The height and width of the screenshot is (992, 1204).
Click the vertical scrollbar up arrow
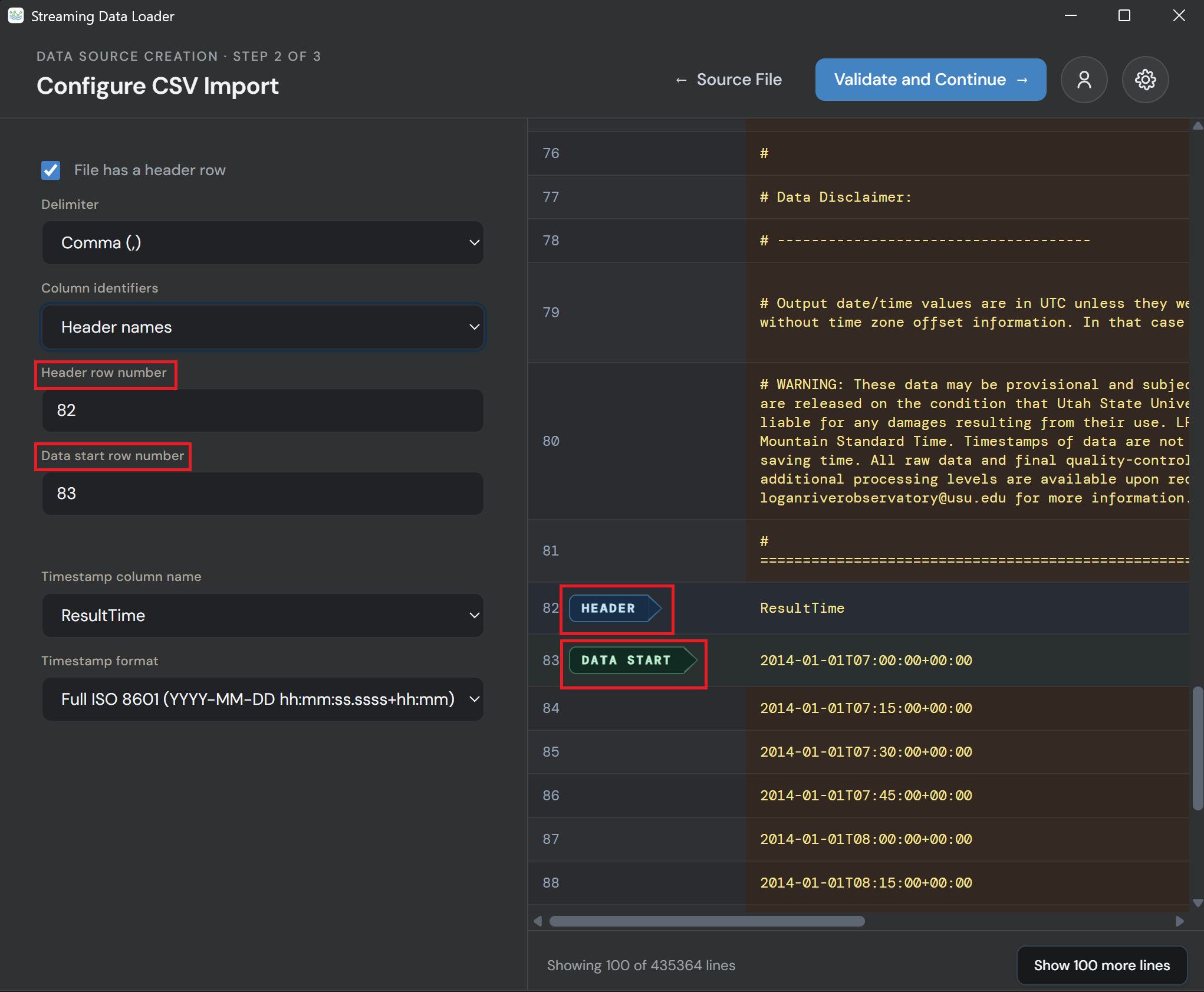tap(1198, 126)
